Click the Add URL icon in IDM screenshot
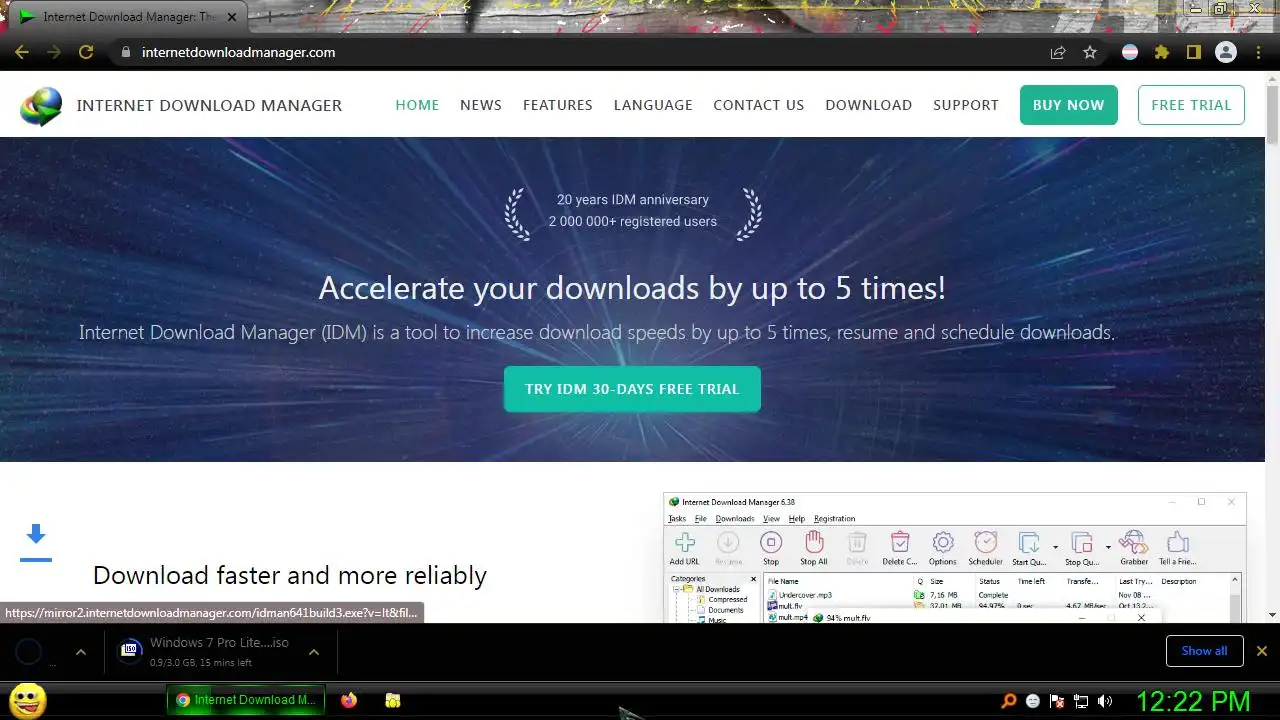 (x=685, y=542)
